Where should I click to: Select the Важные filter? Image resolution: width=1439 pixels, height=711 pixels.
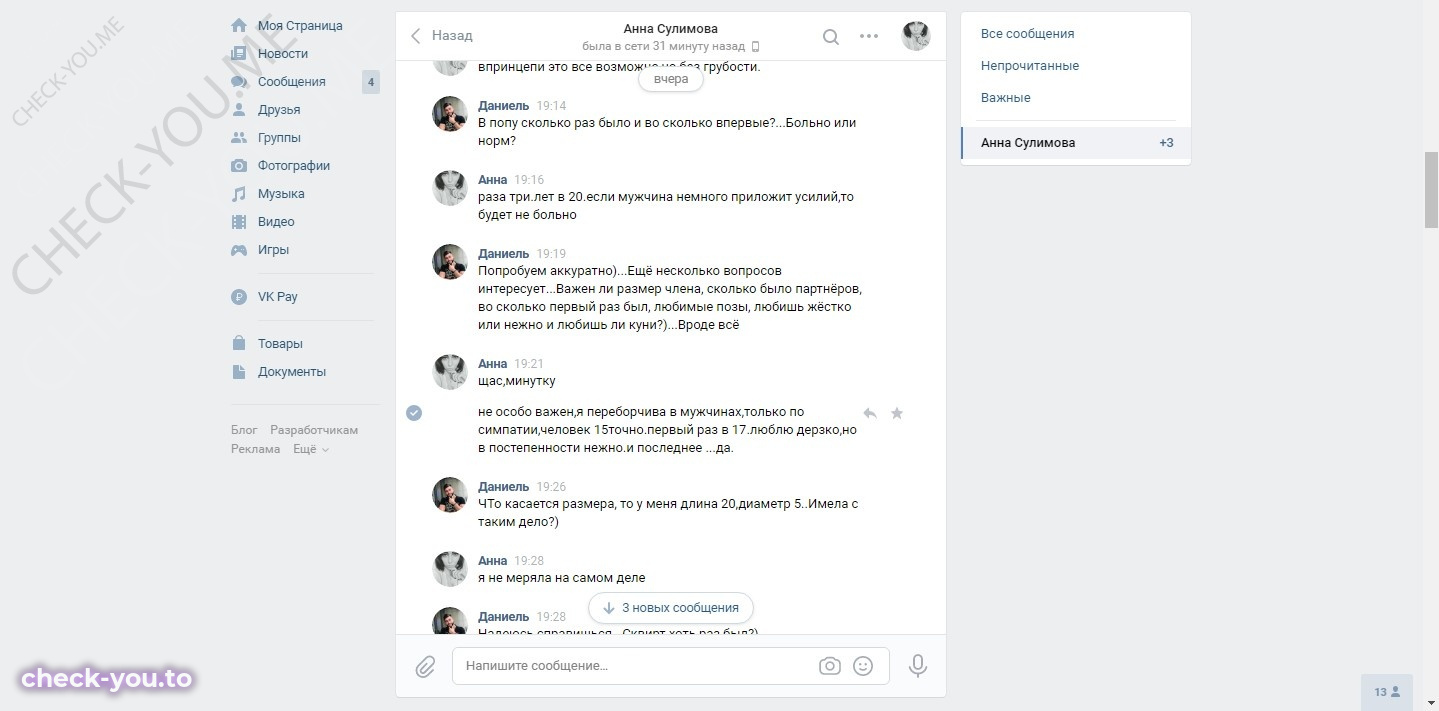1076,97
